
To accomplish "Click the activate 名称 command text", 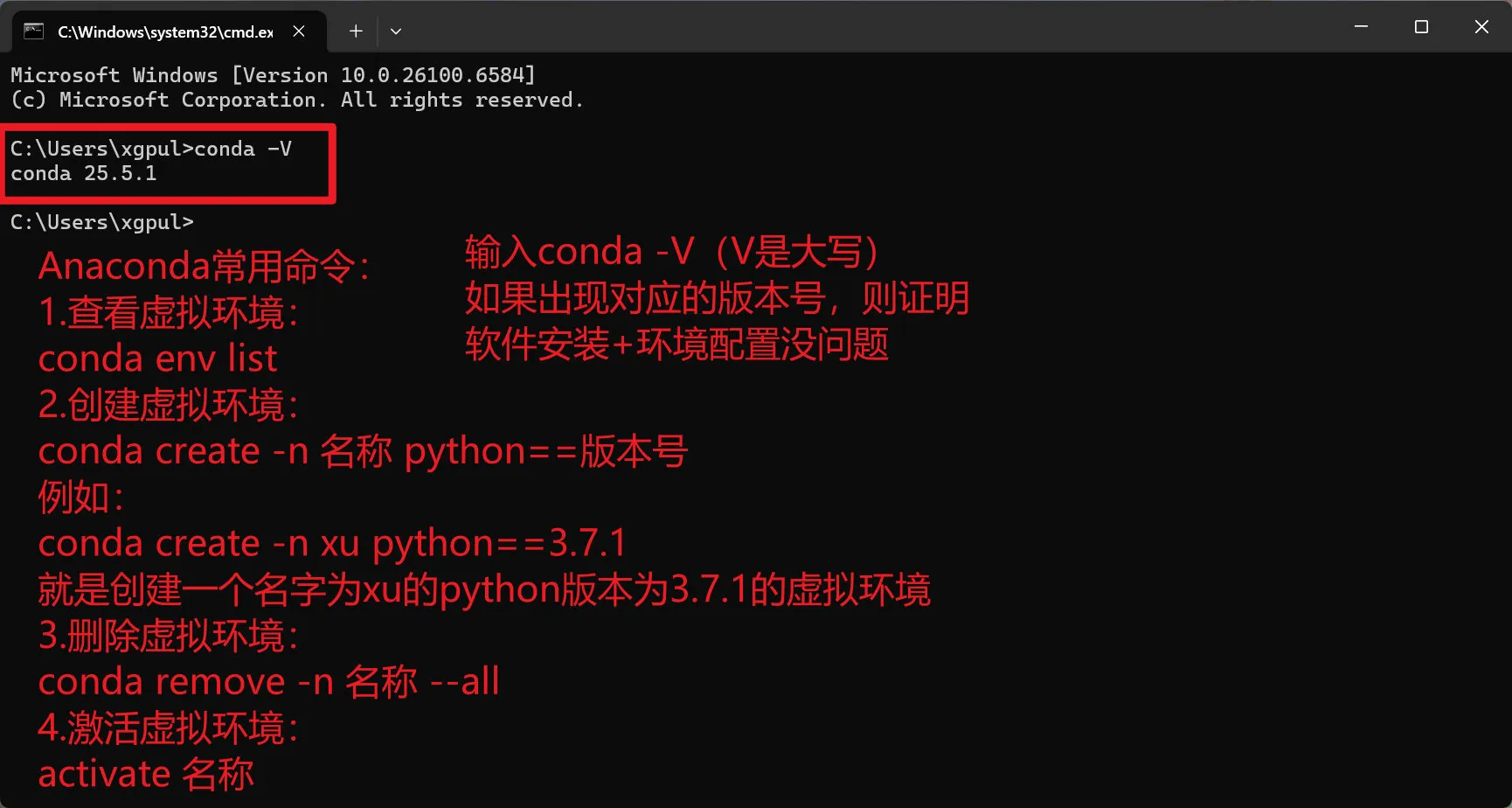I will tap(146, 774).
